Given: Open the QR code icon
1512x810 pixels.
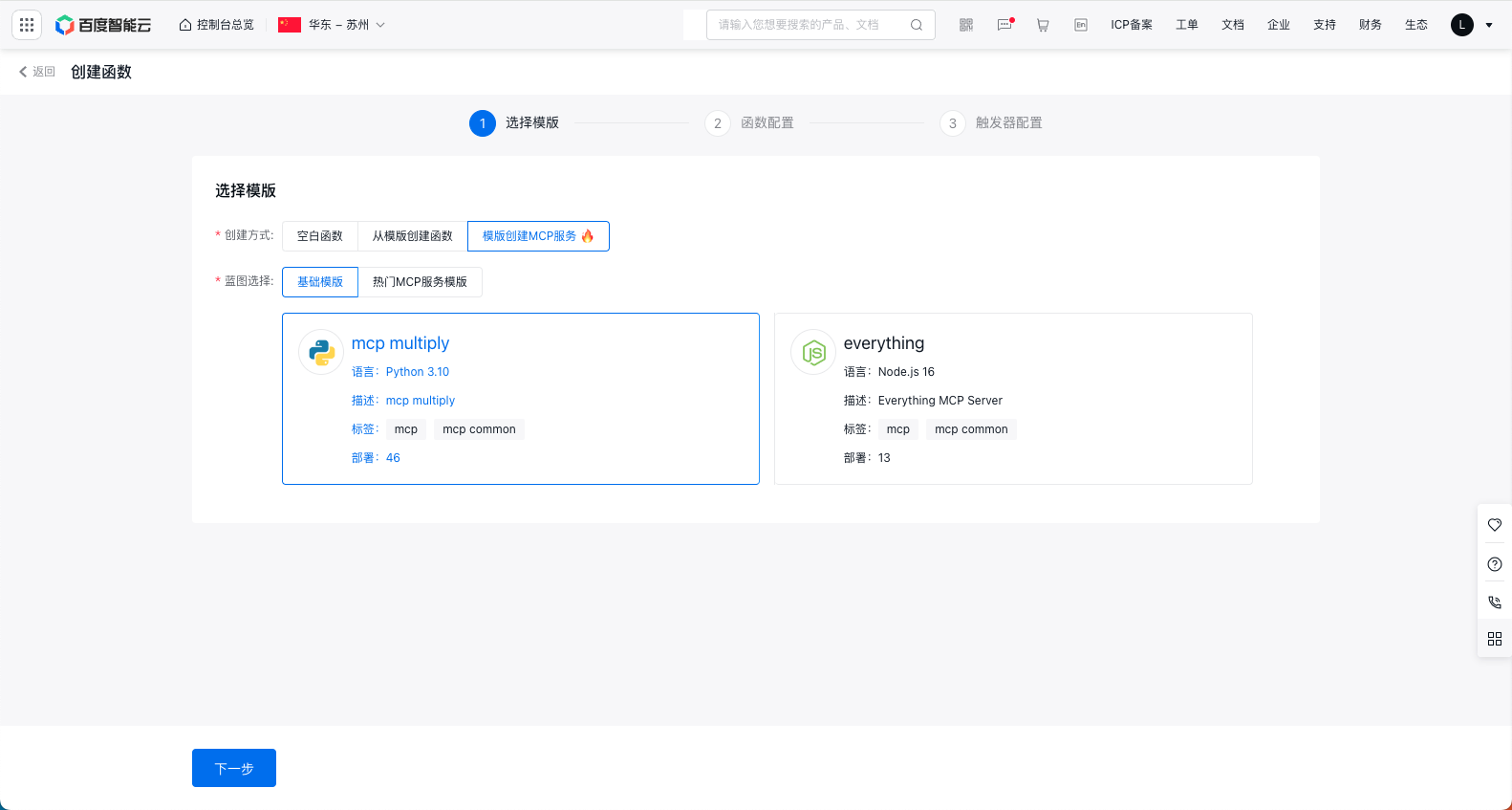Looking at the screenshot, I should coord(966,25).
